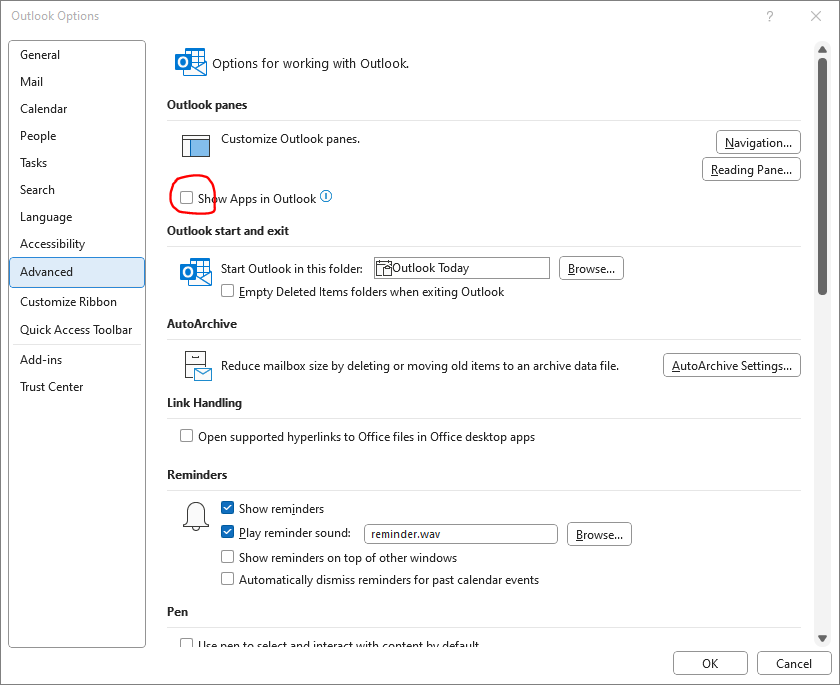Click Browse... next to reminder.wav
840x685 pixels.
[x=599, y=535]
